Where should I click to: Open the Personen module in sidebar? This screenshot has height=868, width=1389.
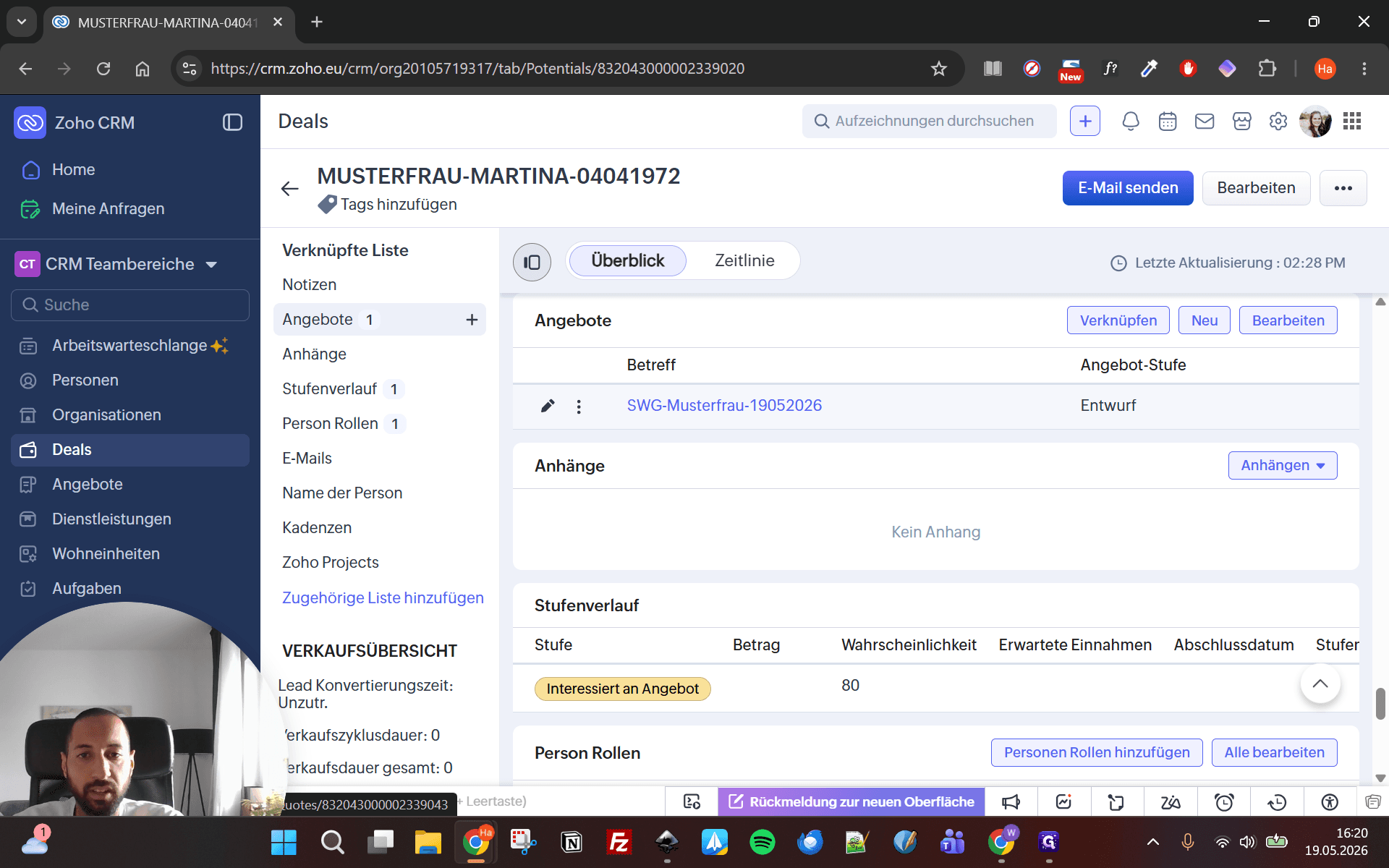(x=85, y=380)
